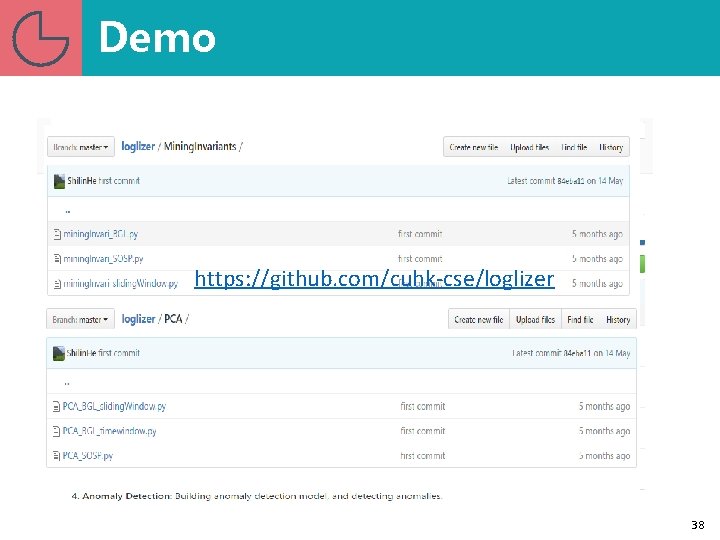This screenshot has width=720, height=540.
Task: Open Branch: master dropdown in PCA panel
Action: (x=80, y=319)
